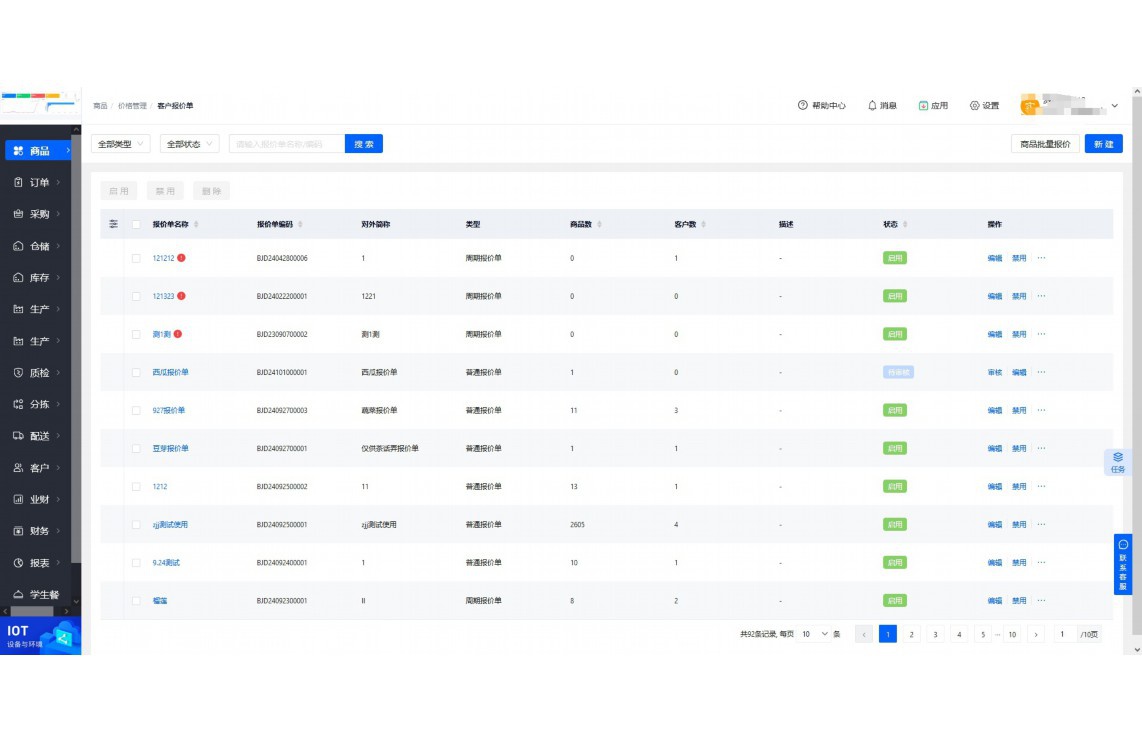Open the 全部状态 status dropdown
The image size is (1142, 742).
[189, 144]
